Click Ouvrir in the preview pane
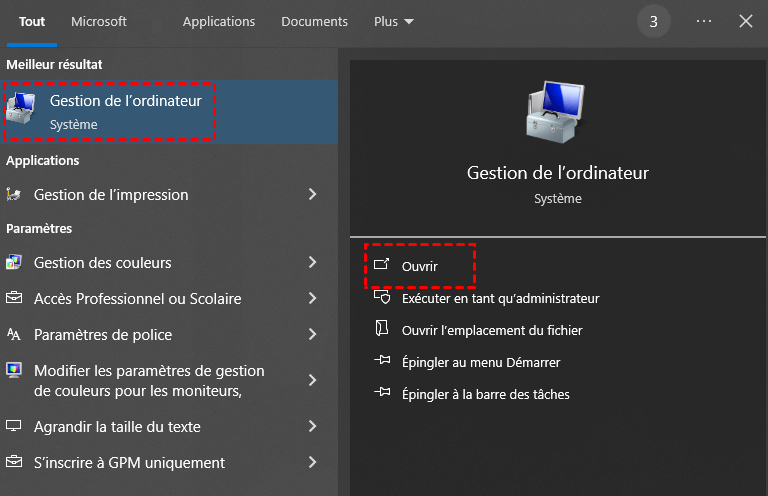Image resolution: width=768 pixels, height=496 pixels. click(420, 266)
